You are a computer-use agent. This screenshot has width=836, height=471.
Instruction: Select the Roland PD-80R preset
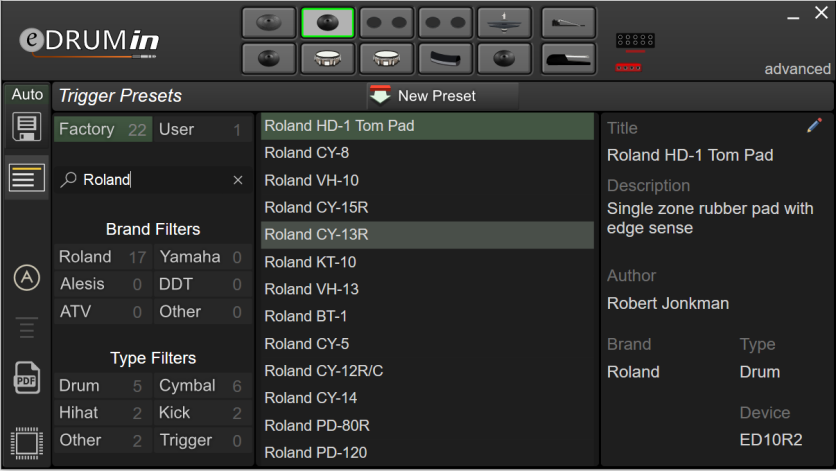(x=427, y=426)
